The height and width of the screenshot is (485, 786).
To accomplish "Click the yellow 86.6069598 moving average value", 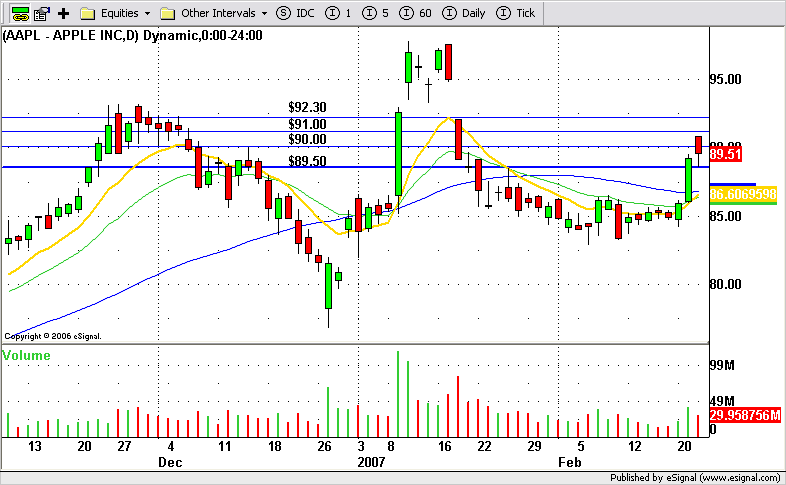I will point(743,194).
